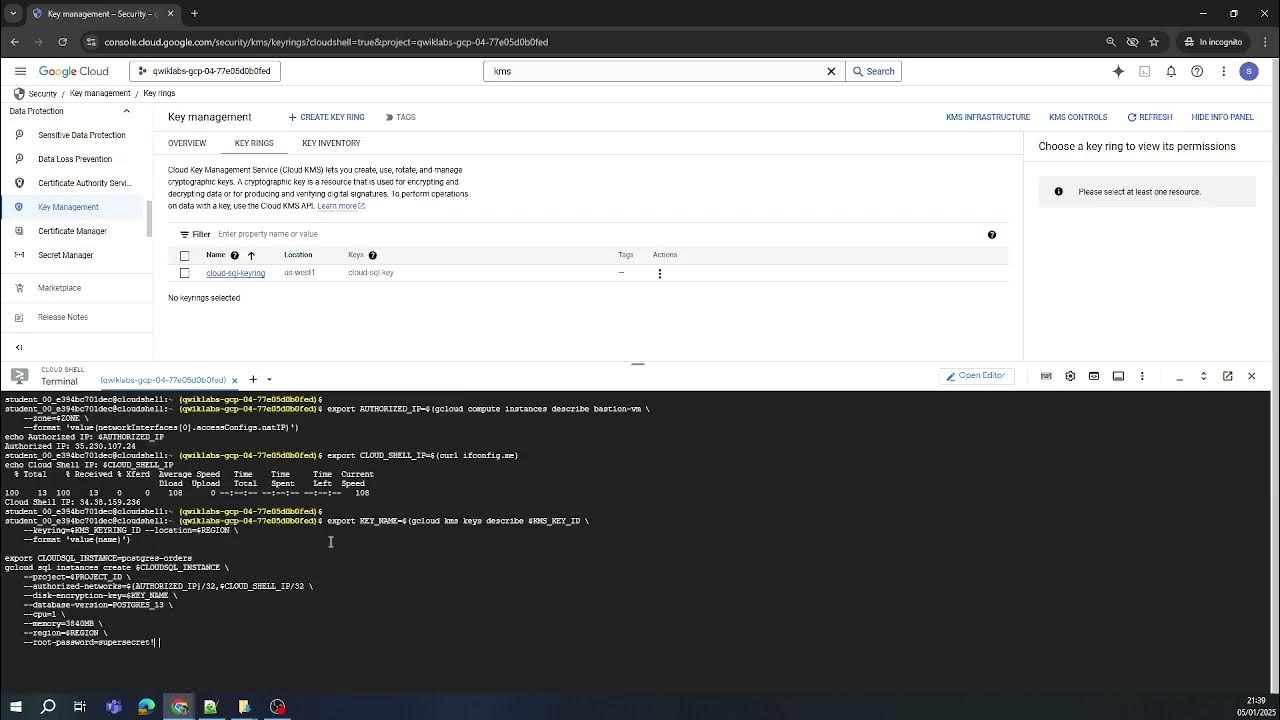Toggle the Cloud Shell on-screen keyboard

pyautogui.click(x=1046, y=376)
